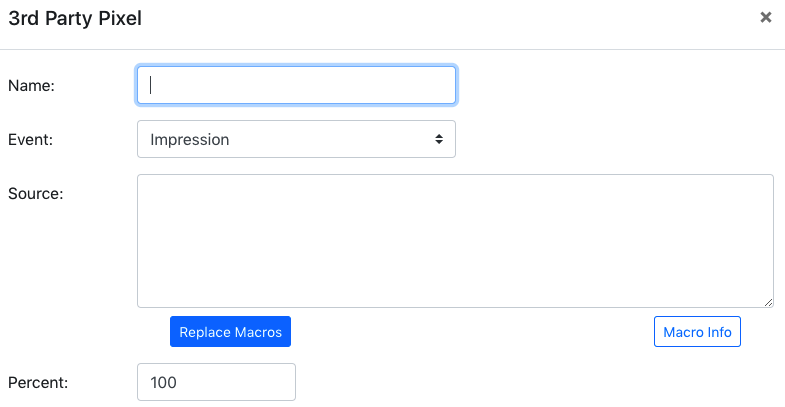Focus the Name text field
This screenshot has height=407, width=785.
296,85
